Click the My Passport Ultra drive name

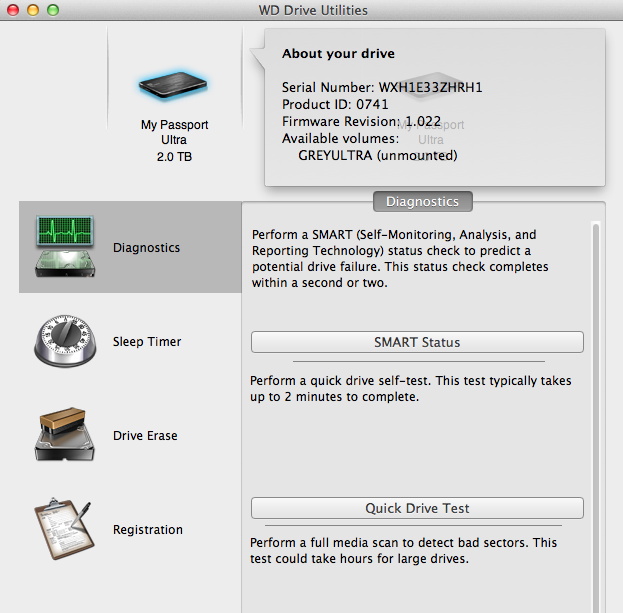click(x=174, y=132)
